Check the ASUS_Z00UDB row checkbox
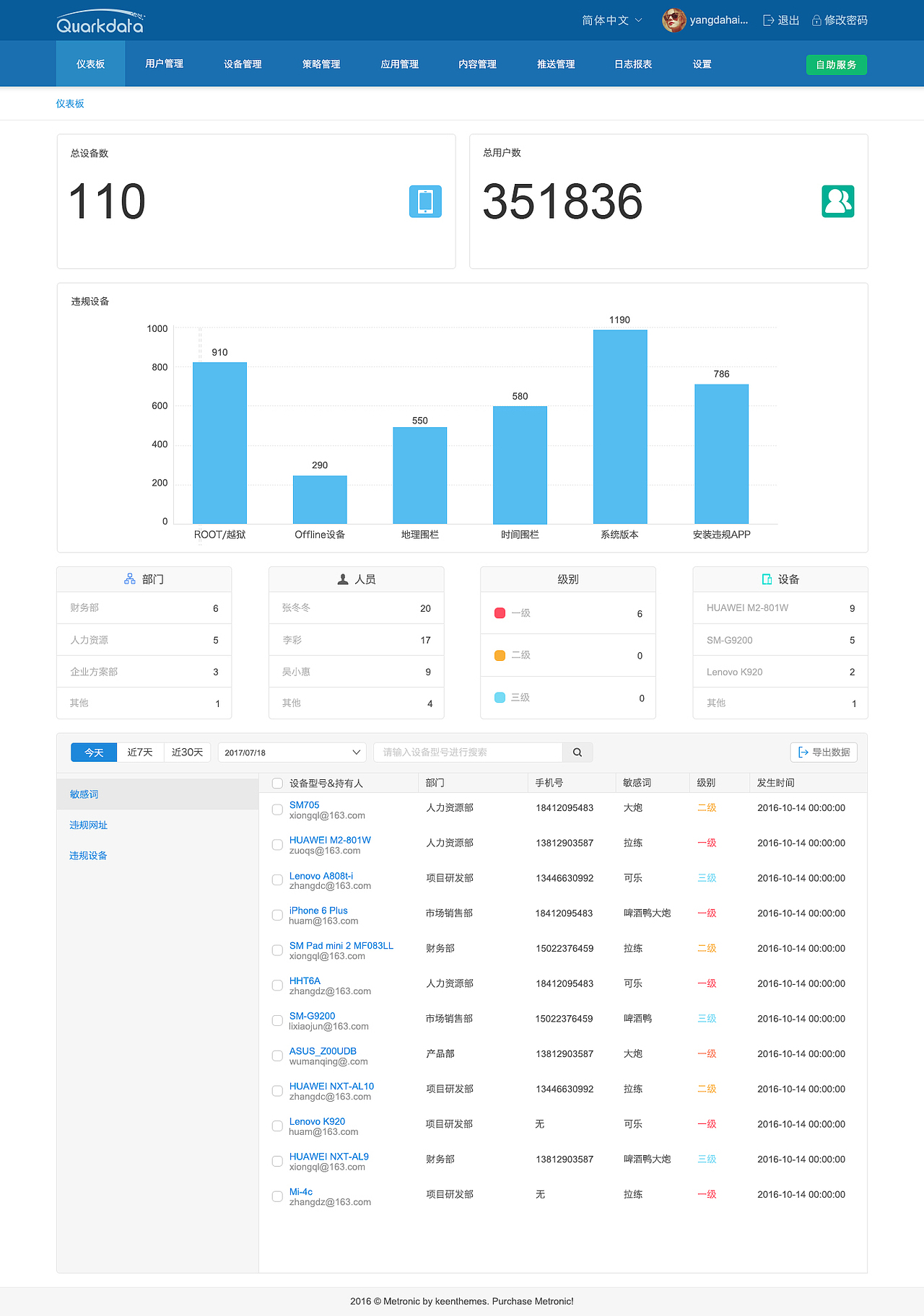 tap(277, 1056)
